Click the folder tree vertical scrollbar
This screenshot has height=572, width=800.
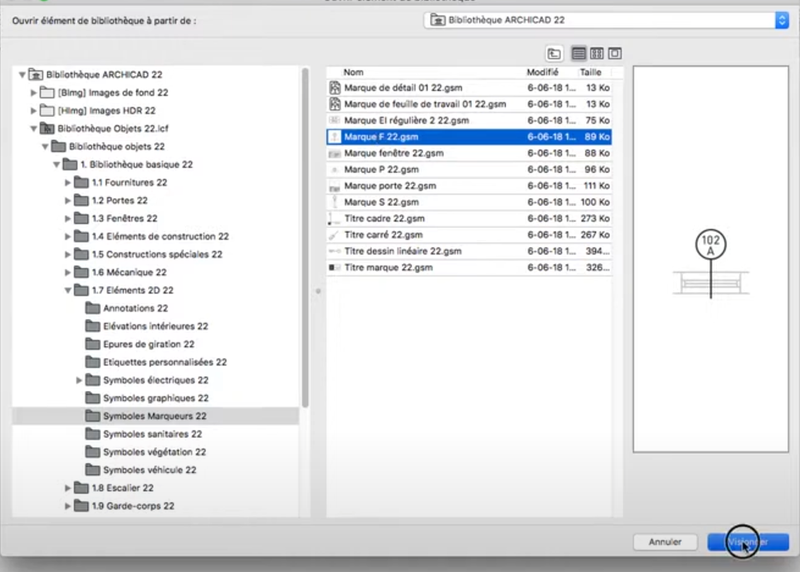[305, 238]
